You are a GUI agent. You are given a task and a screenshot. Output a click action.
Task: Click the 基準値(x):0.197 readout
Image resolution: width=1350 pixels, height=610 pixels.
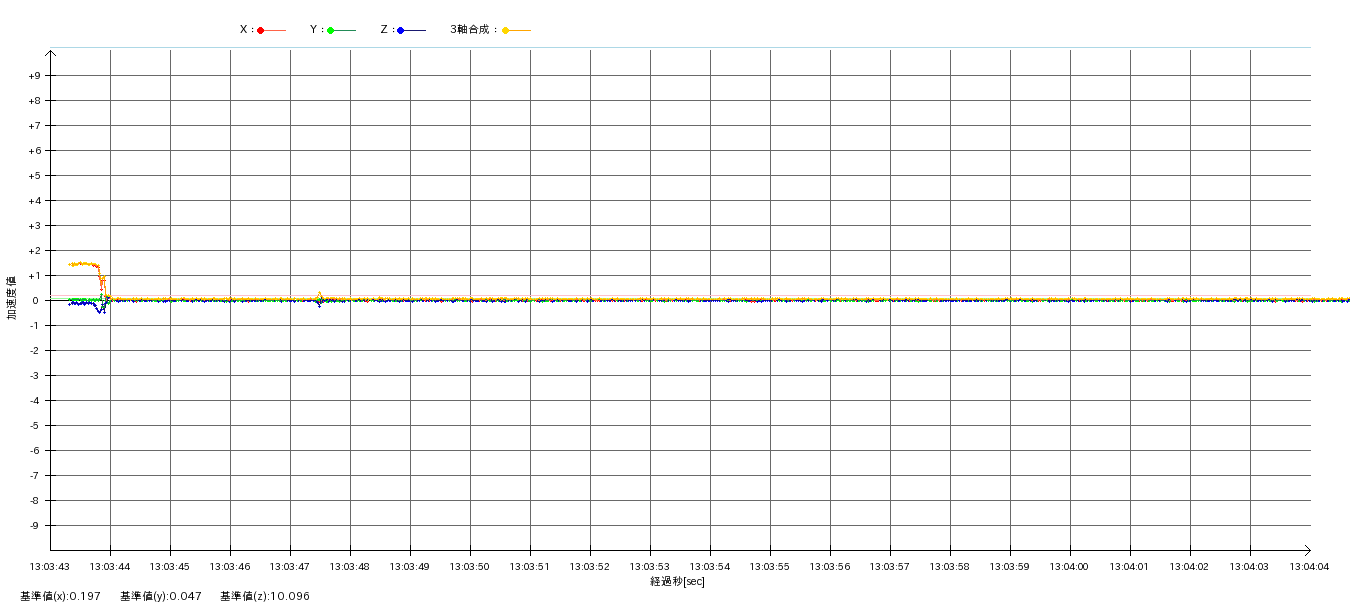(x=60, y=596)
